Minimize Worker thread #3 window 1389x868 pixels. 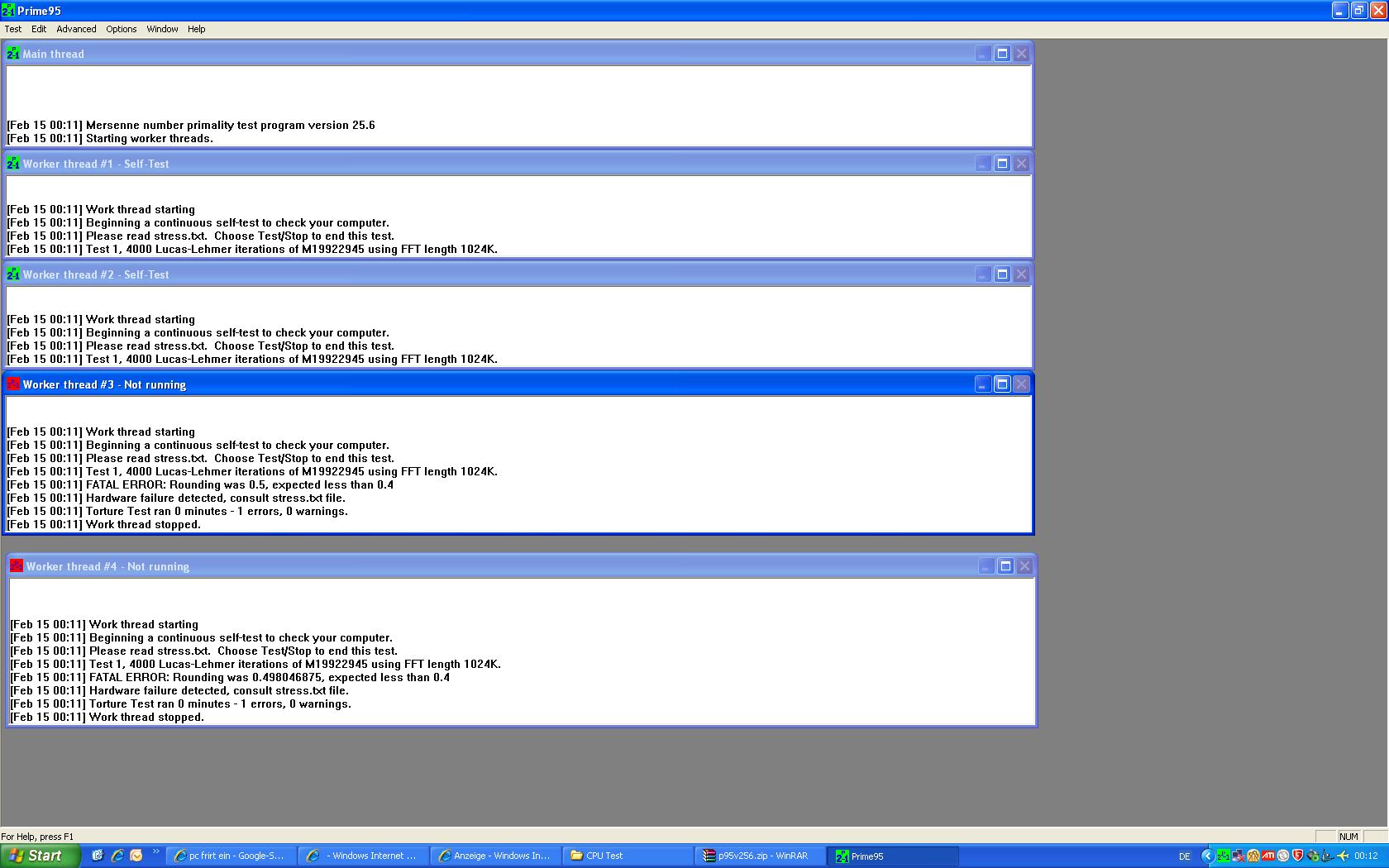[982, 384]
